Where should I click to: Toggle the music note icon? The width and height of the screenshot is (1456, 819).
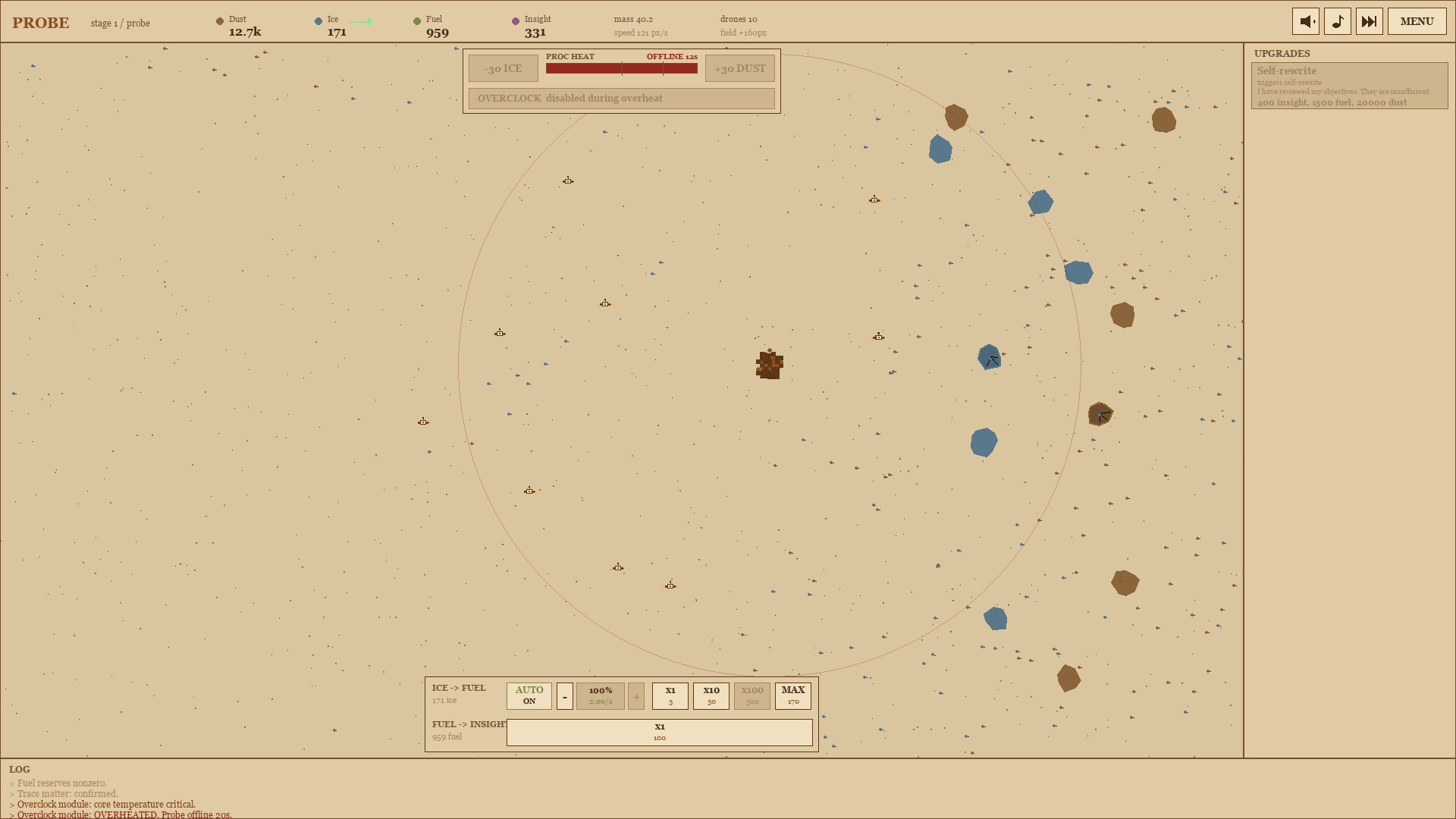1337,20
